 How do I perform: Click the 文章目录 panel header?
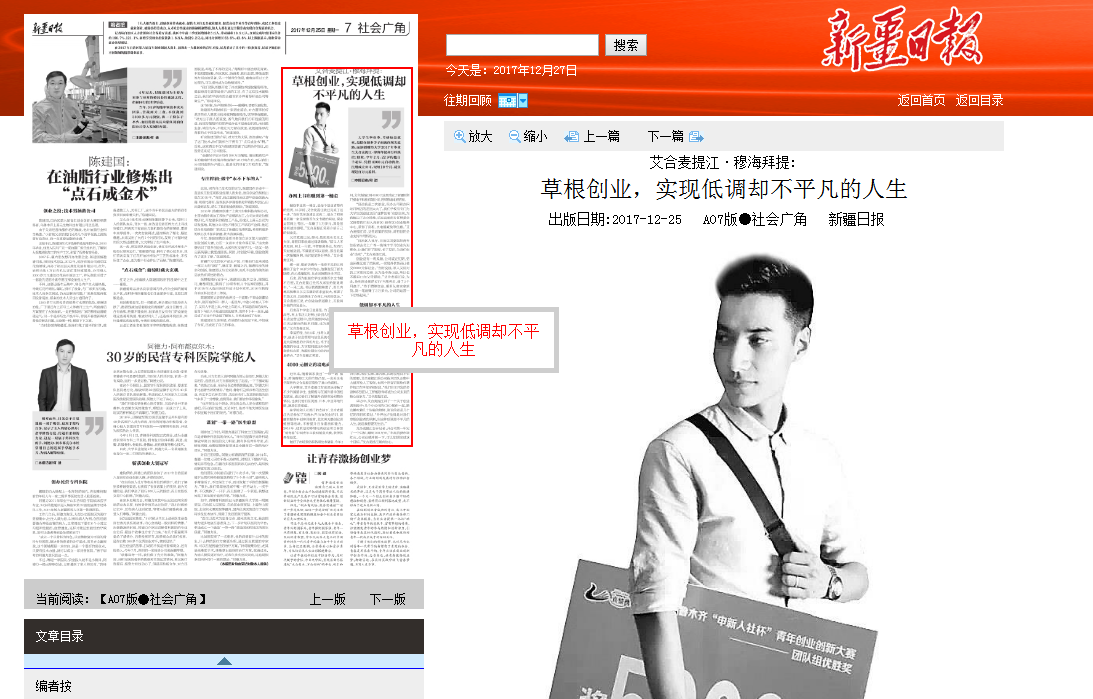60,636
